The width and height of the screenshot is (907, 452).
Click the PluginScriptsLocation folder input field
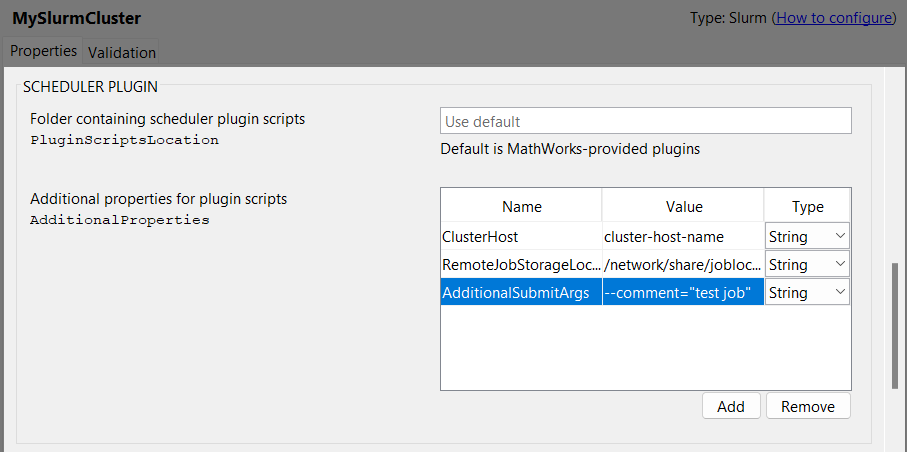click(645, 121)
